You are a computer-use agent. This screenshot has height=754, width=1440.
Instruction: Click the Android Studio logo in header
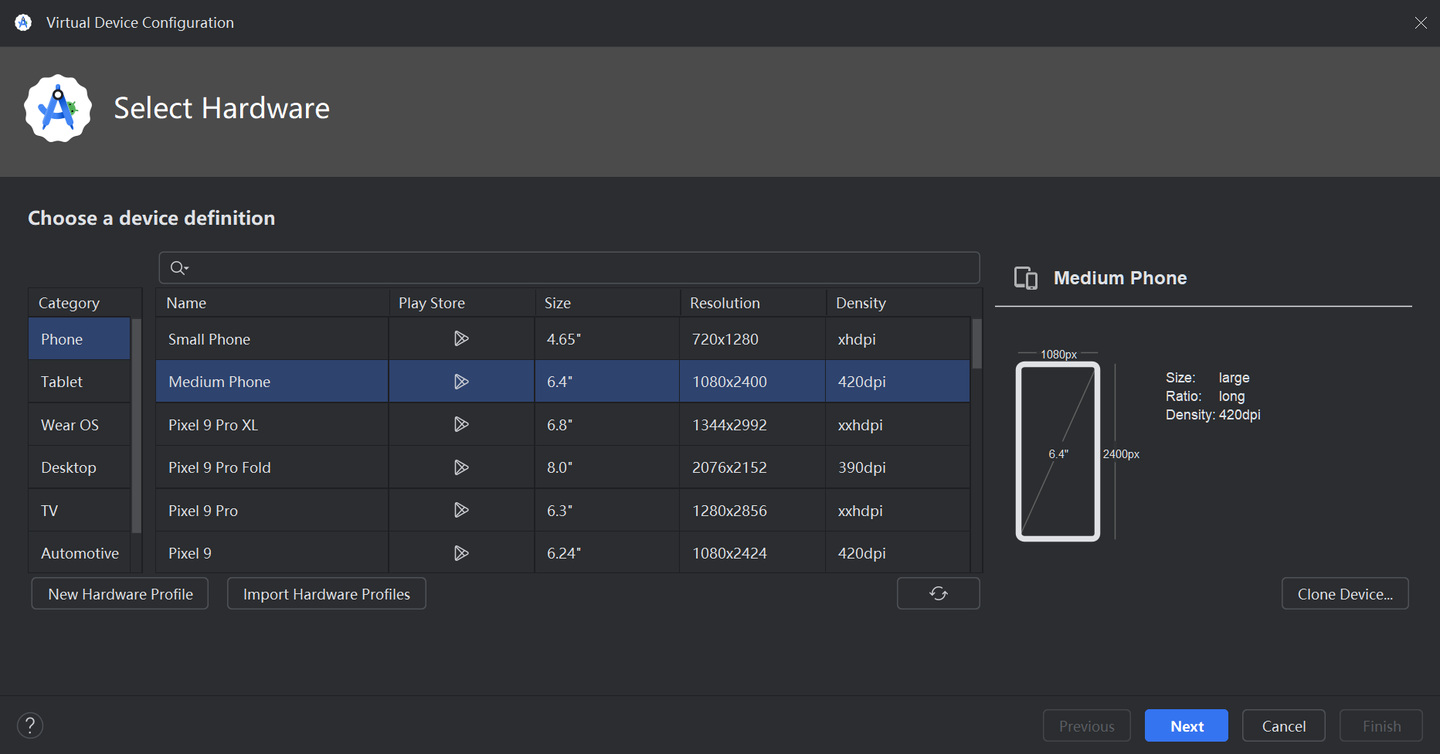[x=58, y=108]
